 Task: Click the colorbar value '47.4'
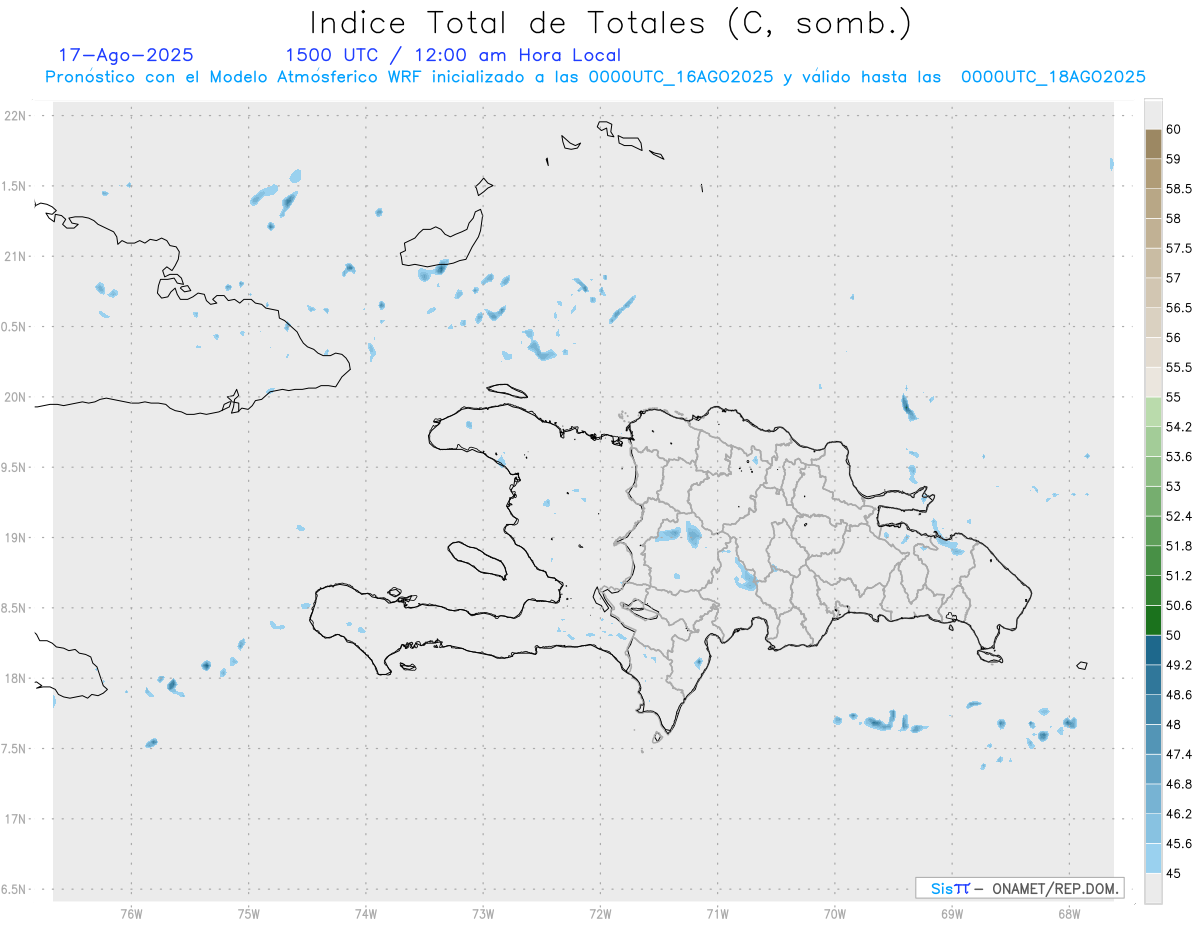[1178, 755]
